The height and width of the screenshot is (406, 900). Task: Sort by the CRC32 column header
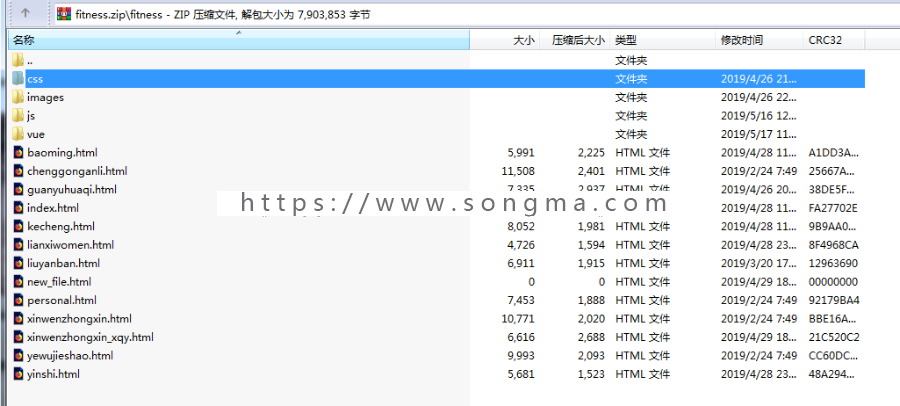[833, 40]
